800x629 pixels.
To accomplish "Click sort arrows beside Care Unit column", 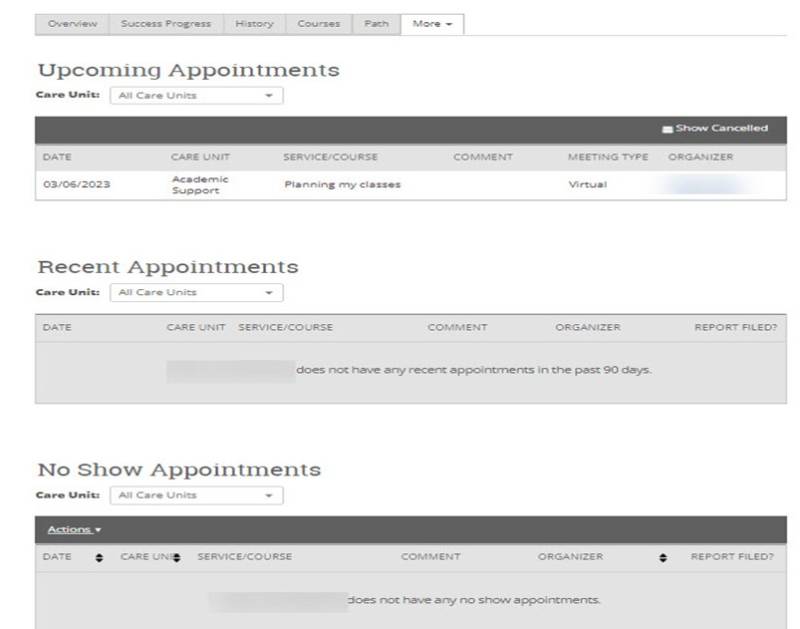I will point(176,557).
